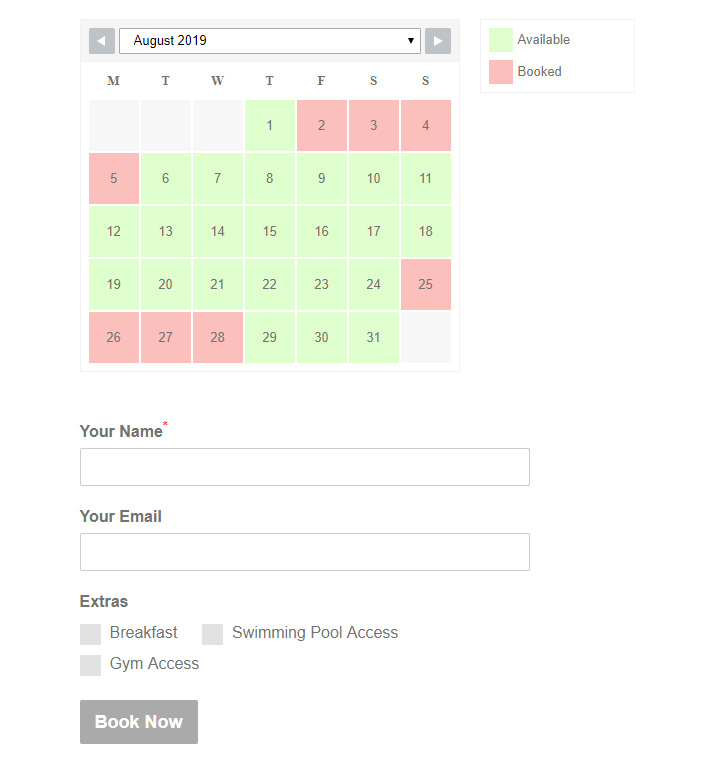The height and width of the screenshot is (764, 718).
Task: Enable Swimming Pool Access extra
Action: click(213, 634)
